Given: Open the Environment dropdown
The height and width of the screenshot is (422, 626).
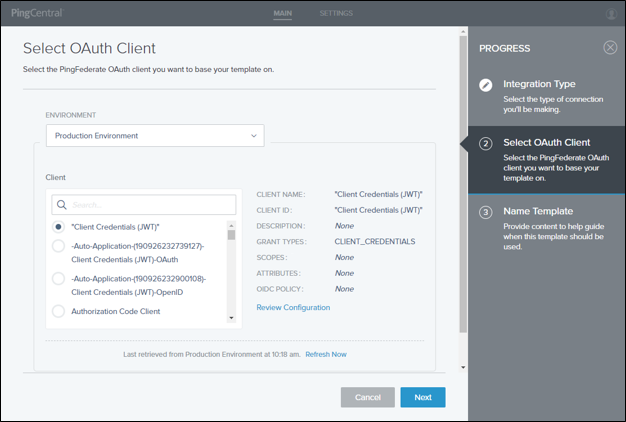Looking at the screenshot, I should click(x=155, y=135).
